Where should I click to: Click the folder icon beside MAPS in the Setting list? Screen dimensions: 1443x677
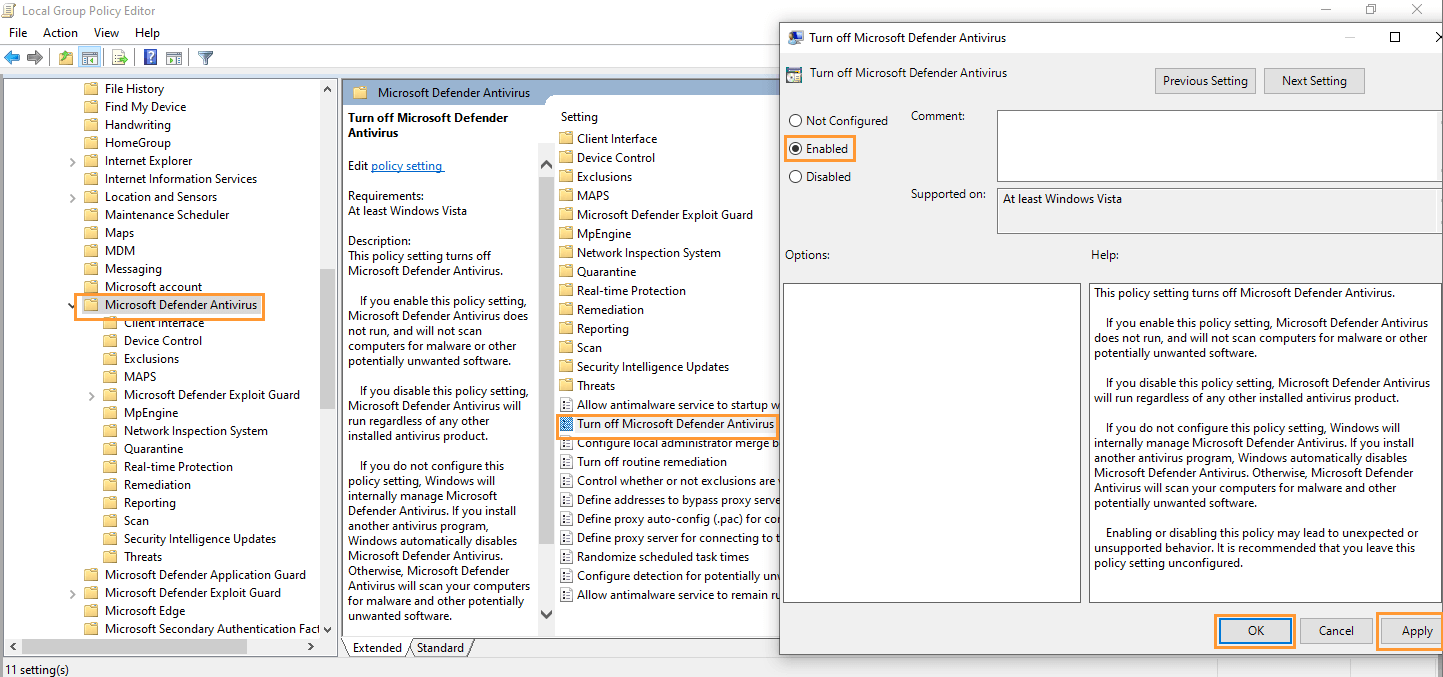(566, 196)
